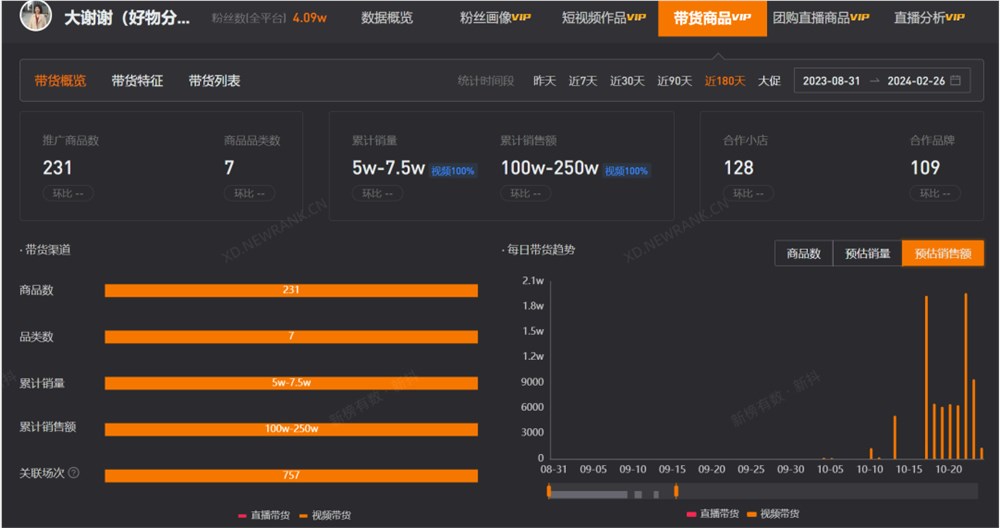This screenshot has width=1000, height=528.
Task: Click the 合作品牌 value 109
Action: 925,168
